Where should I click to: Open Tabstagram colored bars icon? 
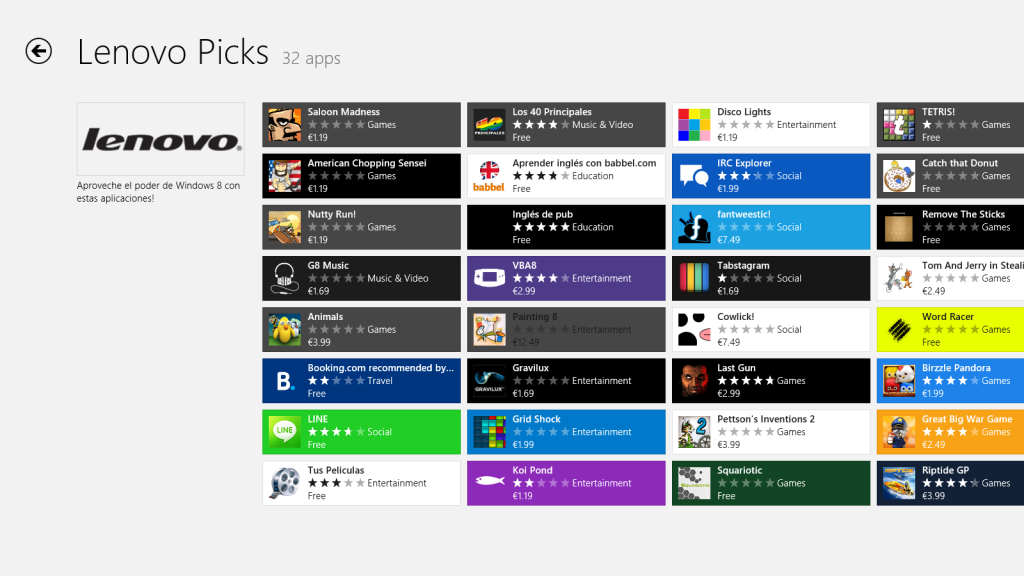pos(694,278)
